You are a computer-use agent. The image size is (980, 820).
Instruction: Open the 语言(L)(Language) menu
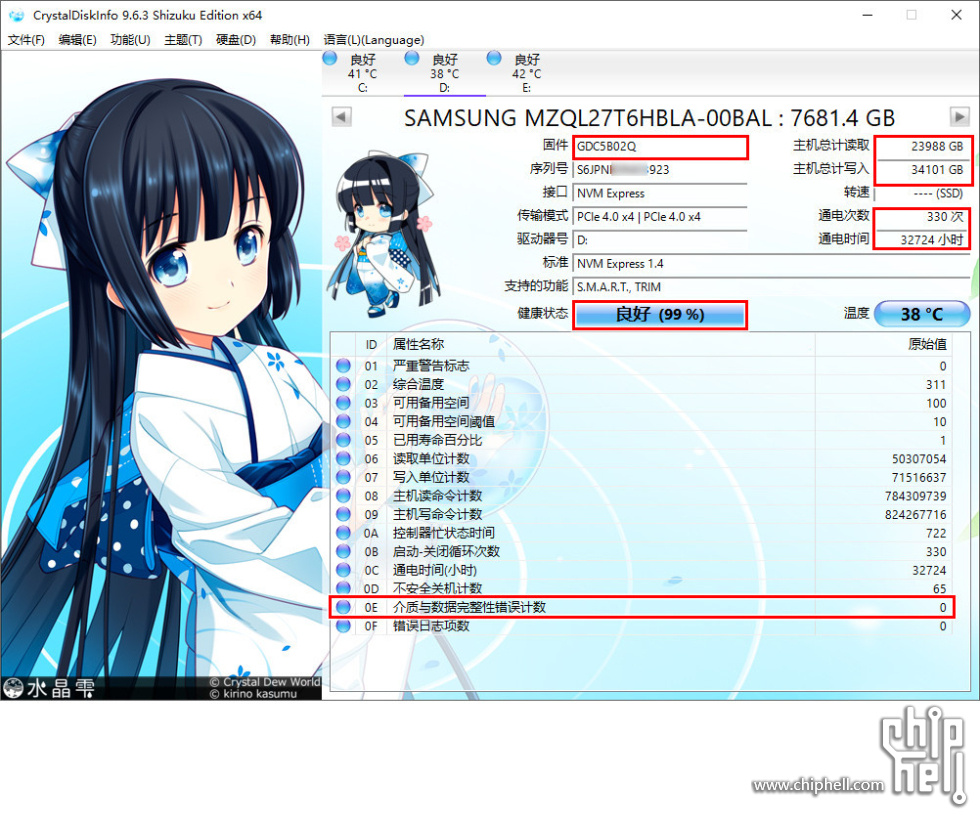click(x=374, y=40)
